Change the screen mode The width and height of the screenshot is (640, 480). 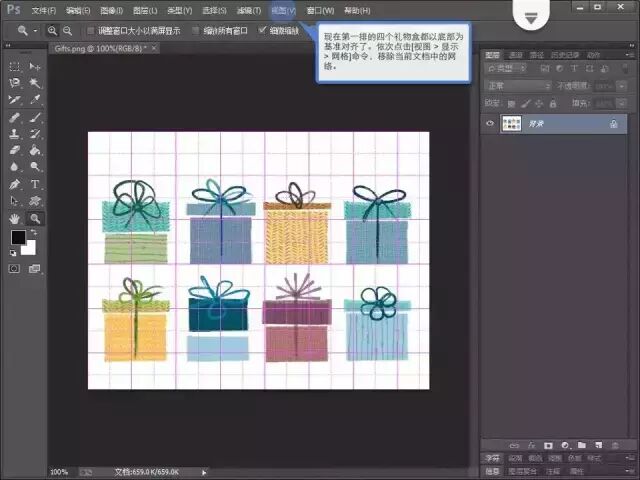click(x=35, y=269)
